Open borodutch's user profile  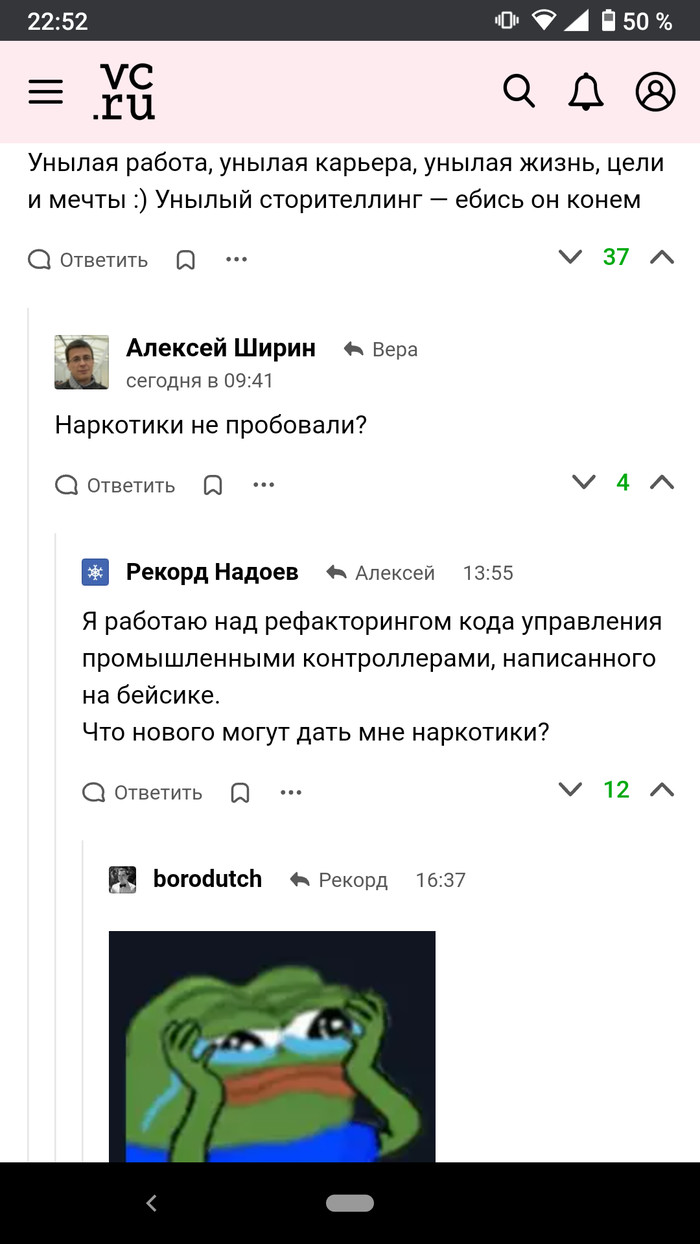tap(206, 879)
